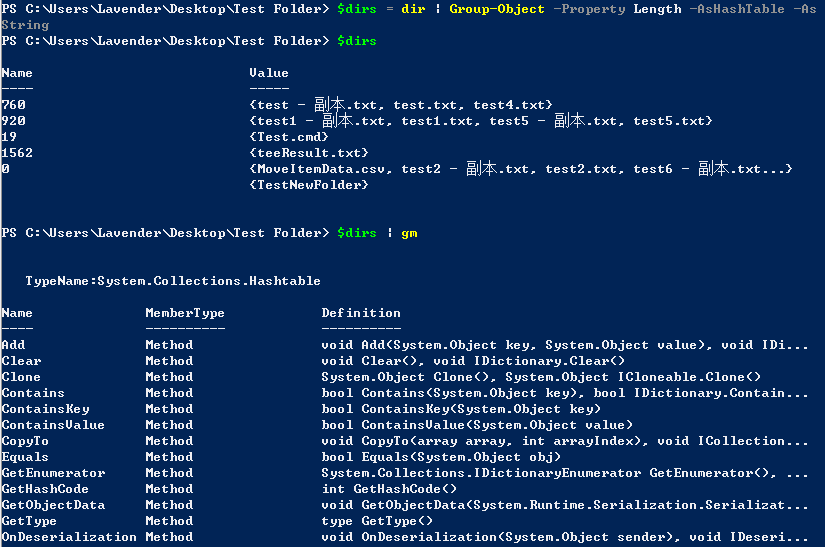Click the Group-Object cmdlet in the first command
The height and width of the screenshot is (547, 825).
coord(497,9)
